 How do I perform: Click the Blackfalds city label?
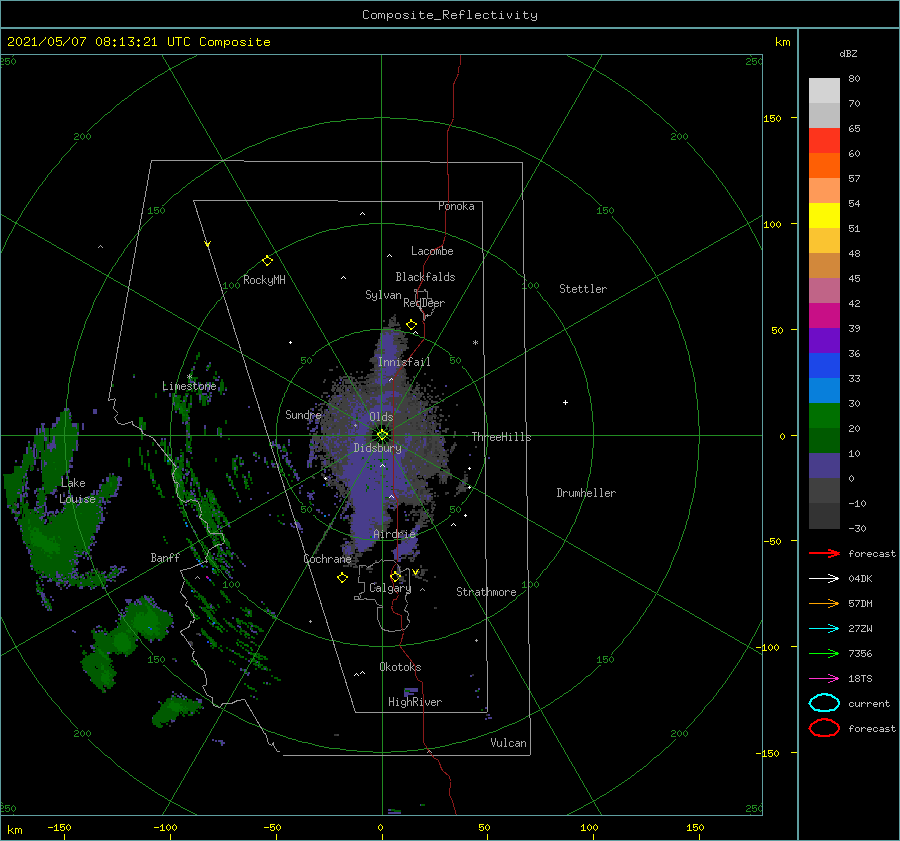click(425, 277)
